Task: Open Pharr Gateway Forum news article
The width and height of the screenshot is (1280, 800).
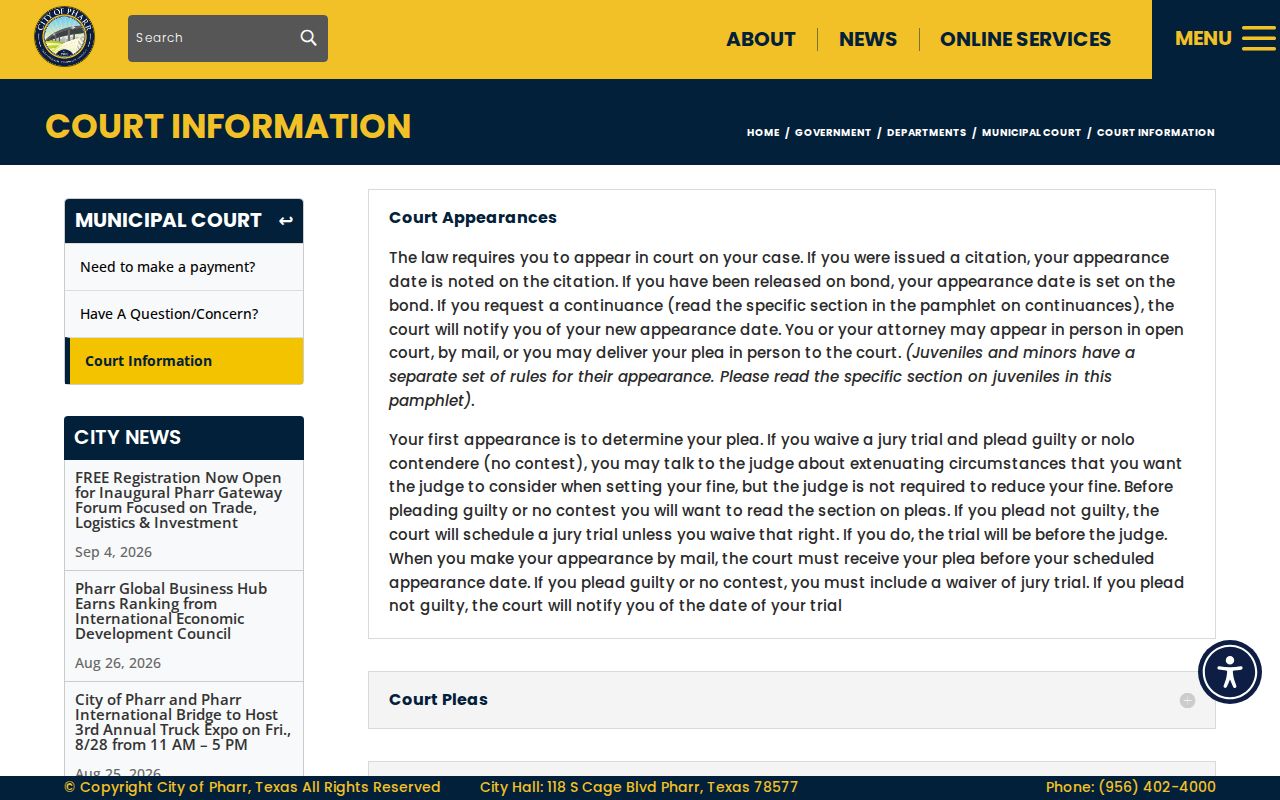Action: click(178, 500)
